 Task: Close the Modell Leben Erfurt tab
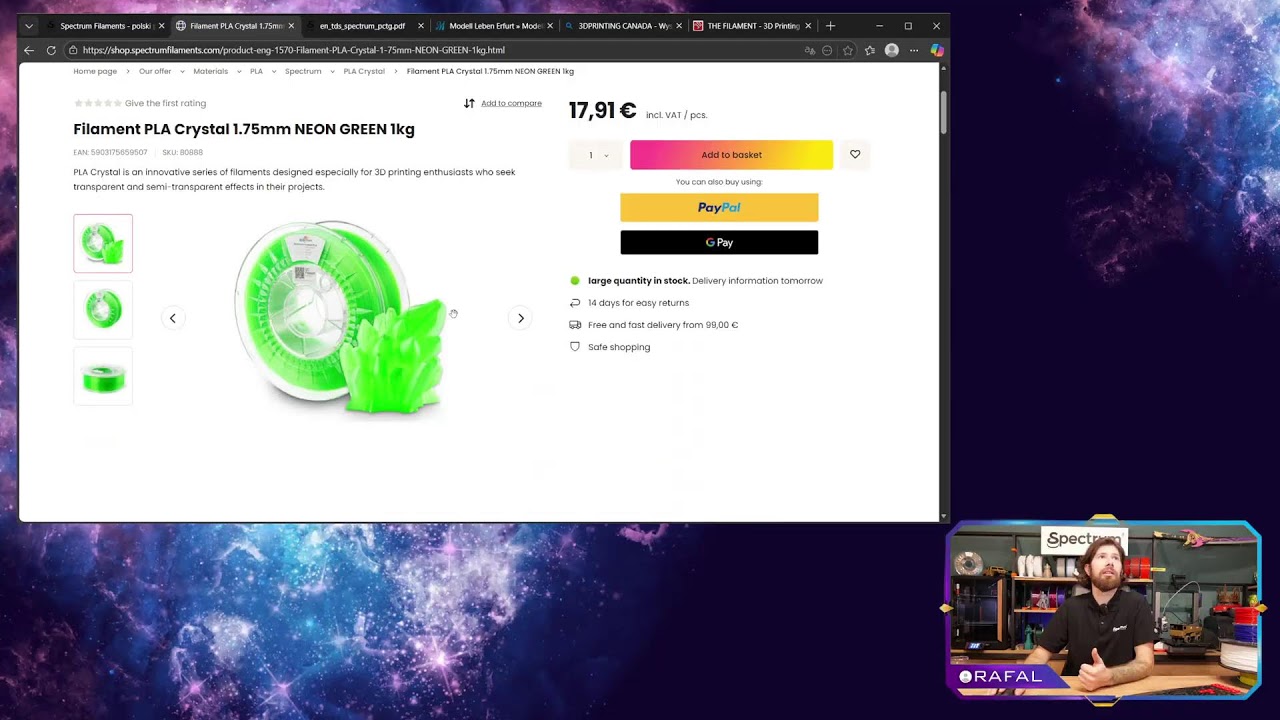point(550,26)
